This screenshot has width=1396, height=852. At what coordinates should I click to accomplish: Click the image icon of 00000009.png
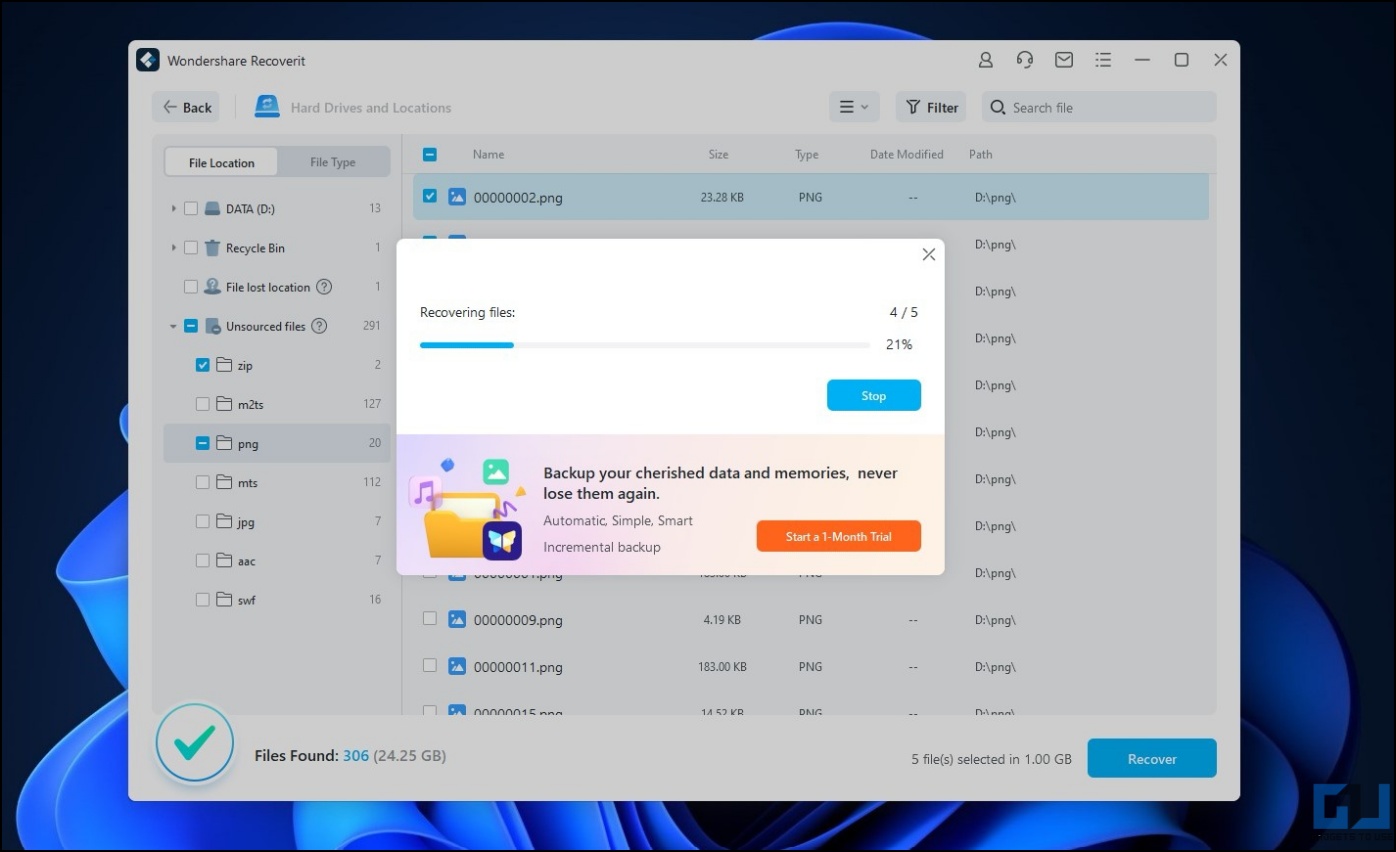coord(457,619)
